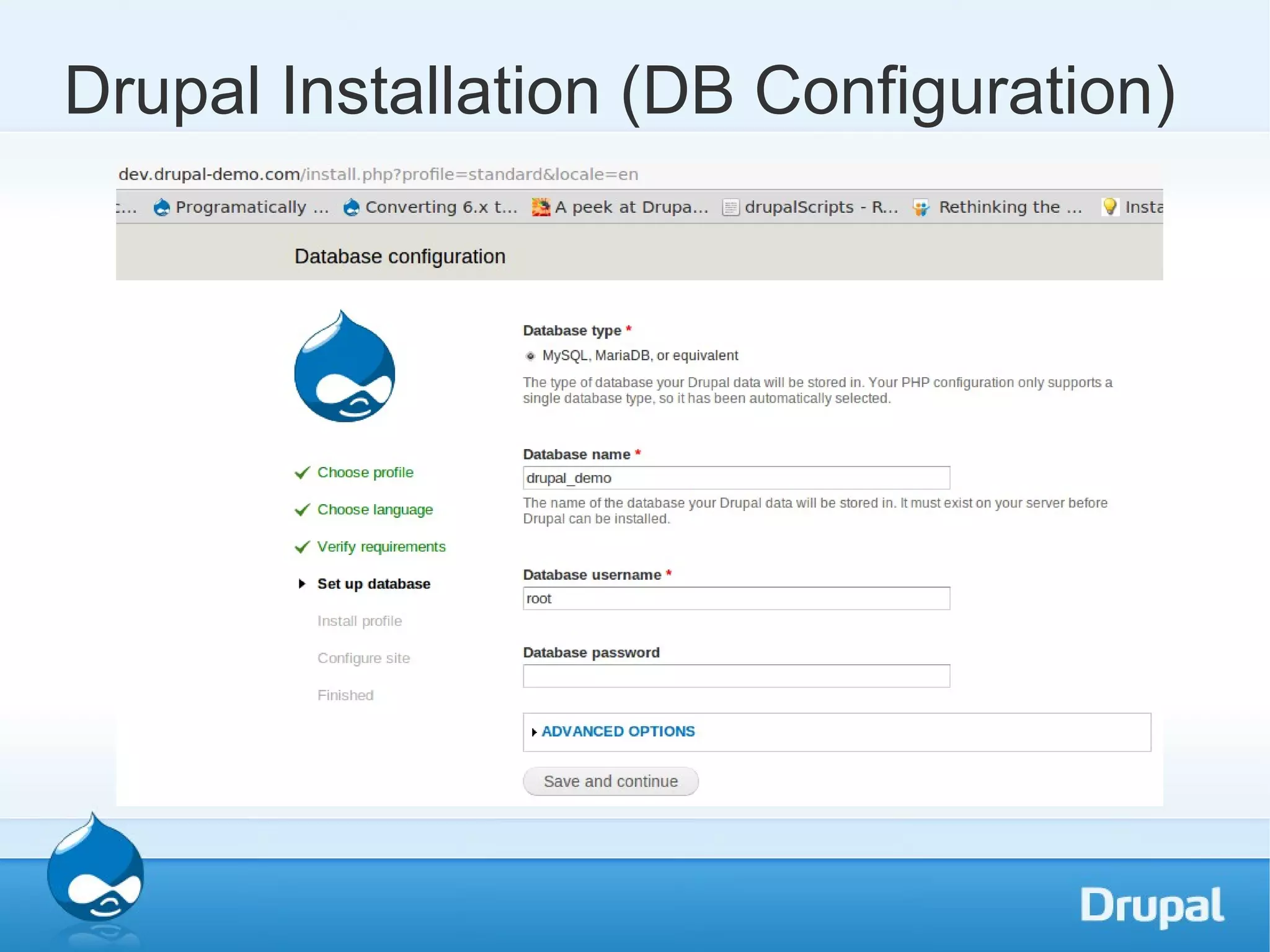This screenshot has width=1270, height=952.
Task: Click the icon of Rethinking the bookmark
Action: coord(921,208)
